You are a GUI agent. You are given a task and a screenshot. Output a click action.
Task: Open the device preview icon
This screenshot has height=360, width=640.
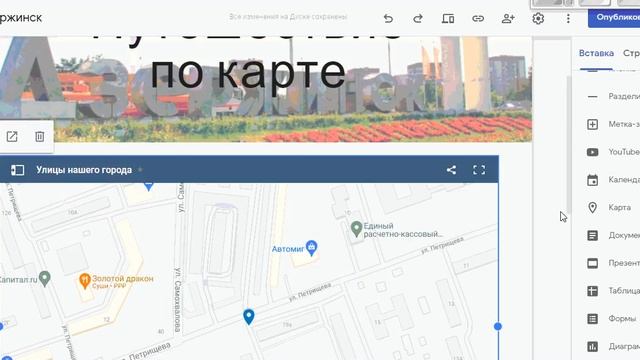[x=448, y=18]
